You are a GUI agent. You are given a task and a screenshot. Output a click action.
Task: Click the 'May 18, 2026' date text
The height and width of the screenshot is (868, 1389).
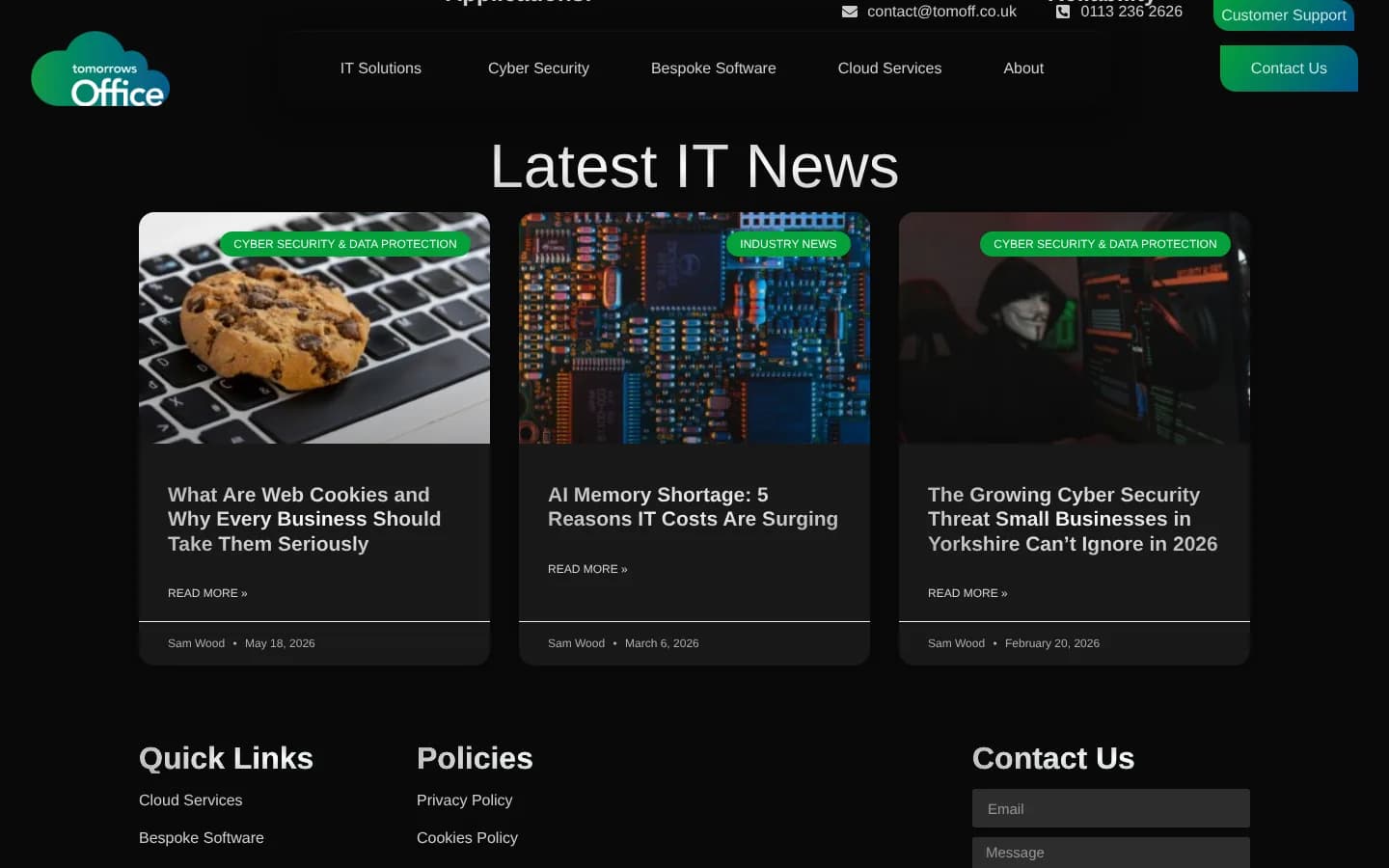click(280, 643)
